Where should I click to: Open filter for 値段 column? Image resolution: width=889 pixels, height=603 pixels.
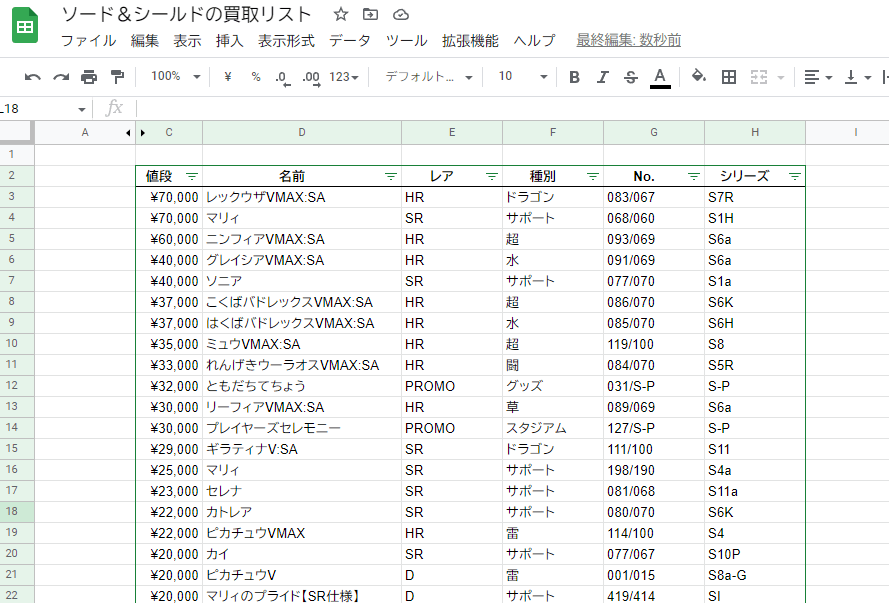192,176
